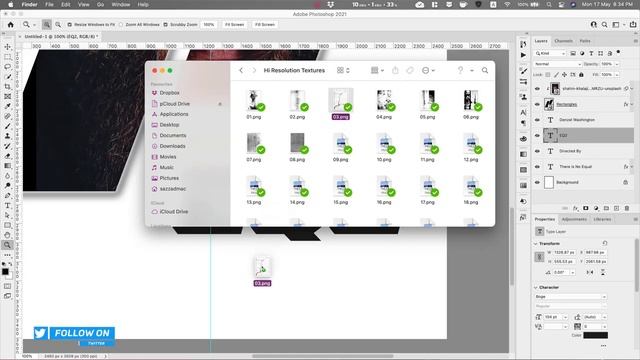Click Finder Share icon
Viewport: 640px width, 360px height.
395,70
